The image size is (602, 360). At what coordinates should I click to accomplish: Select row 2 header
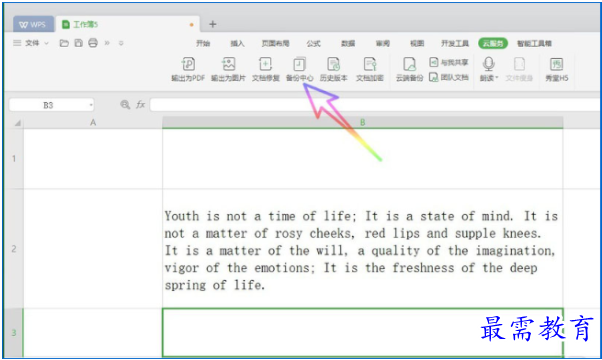point(14,249)
